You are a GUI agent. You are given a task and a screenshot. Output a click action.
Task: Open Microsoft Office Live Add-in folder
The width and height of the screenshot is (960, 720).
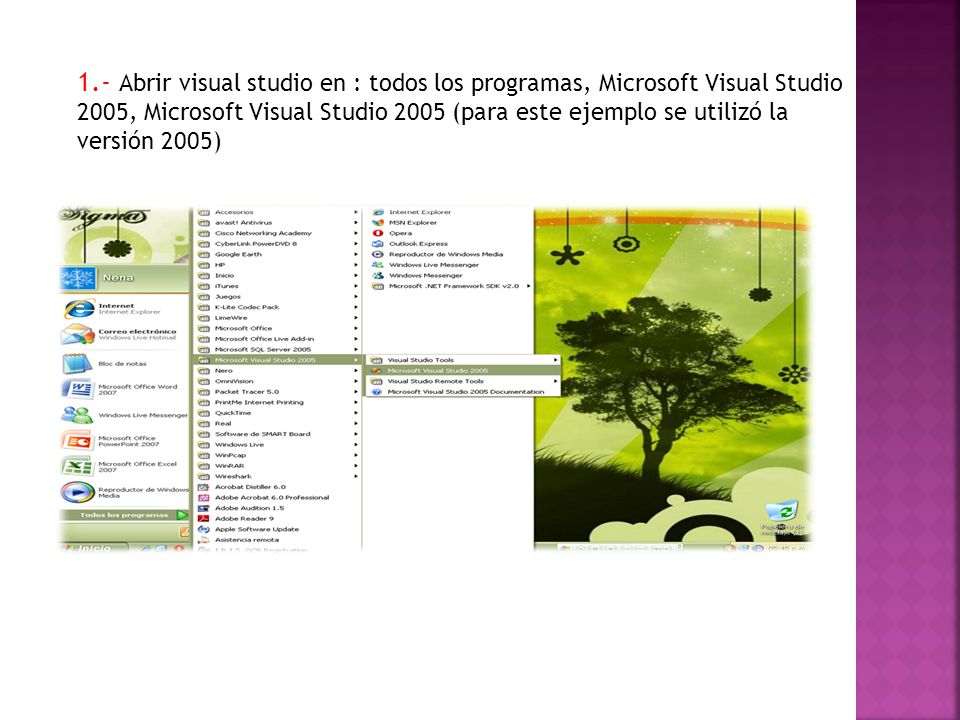tap(277, 339)
